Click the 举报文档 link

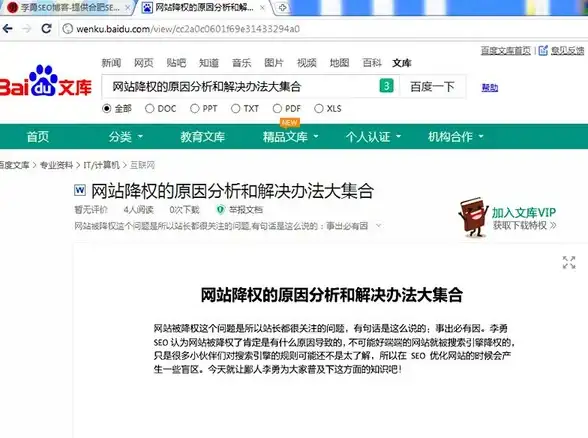tap(246, 210)
